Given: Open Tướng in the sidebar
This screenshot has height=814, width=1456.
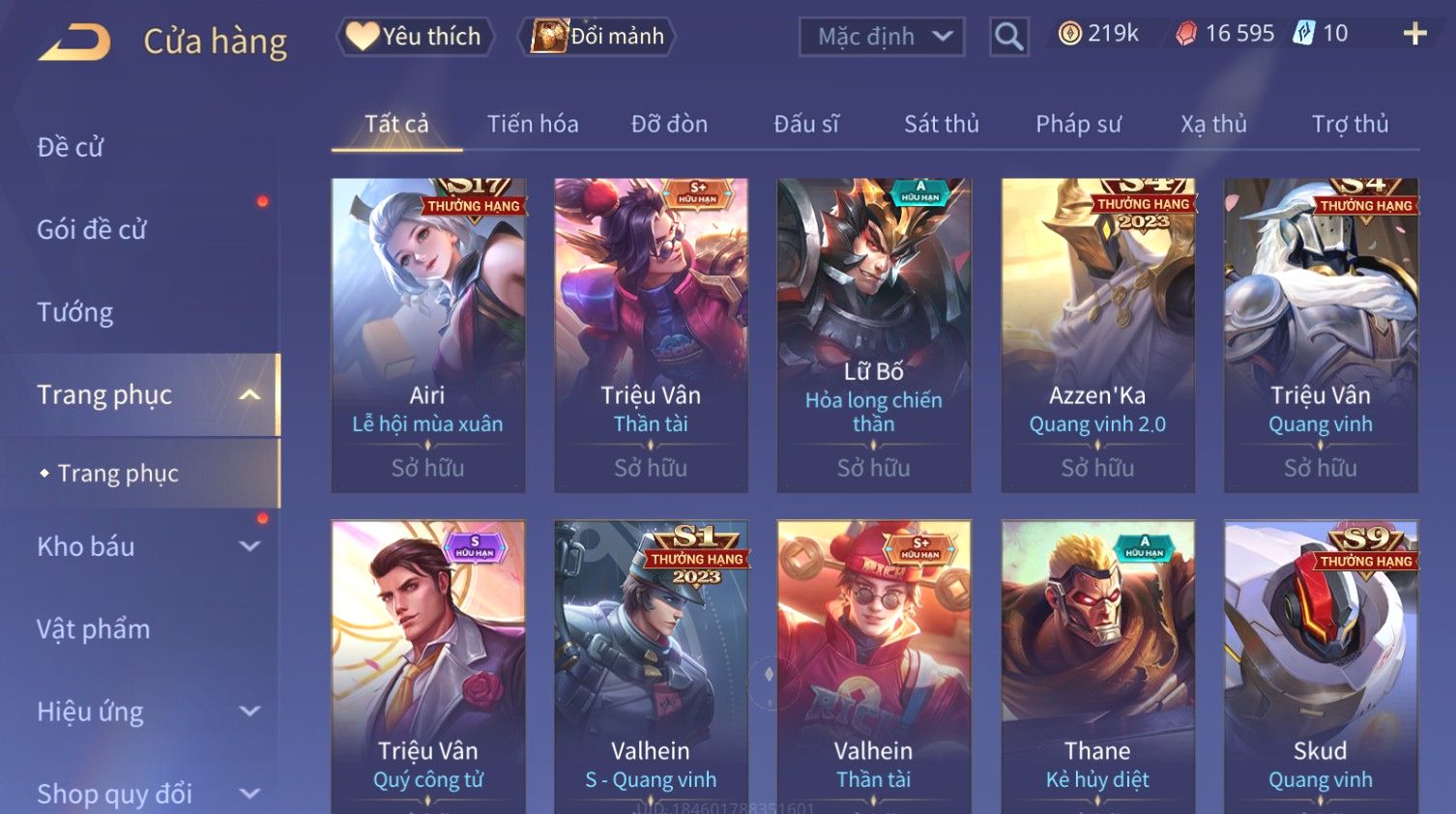Looking at the screenshot, I should coord(75,312).
